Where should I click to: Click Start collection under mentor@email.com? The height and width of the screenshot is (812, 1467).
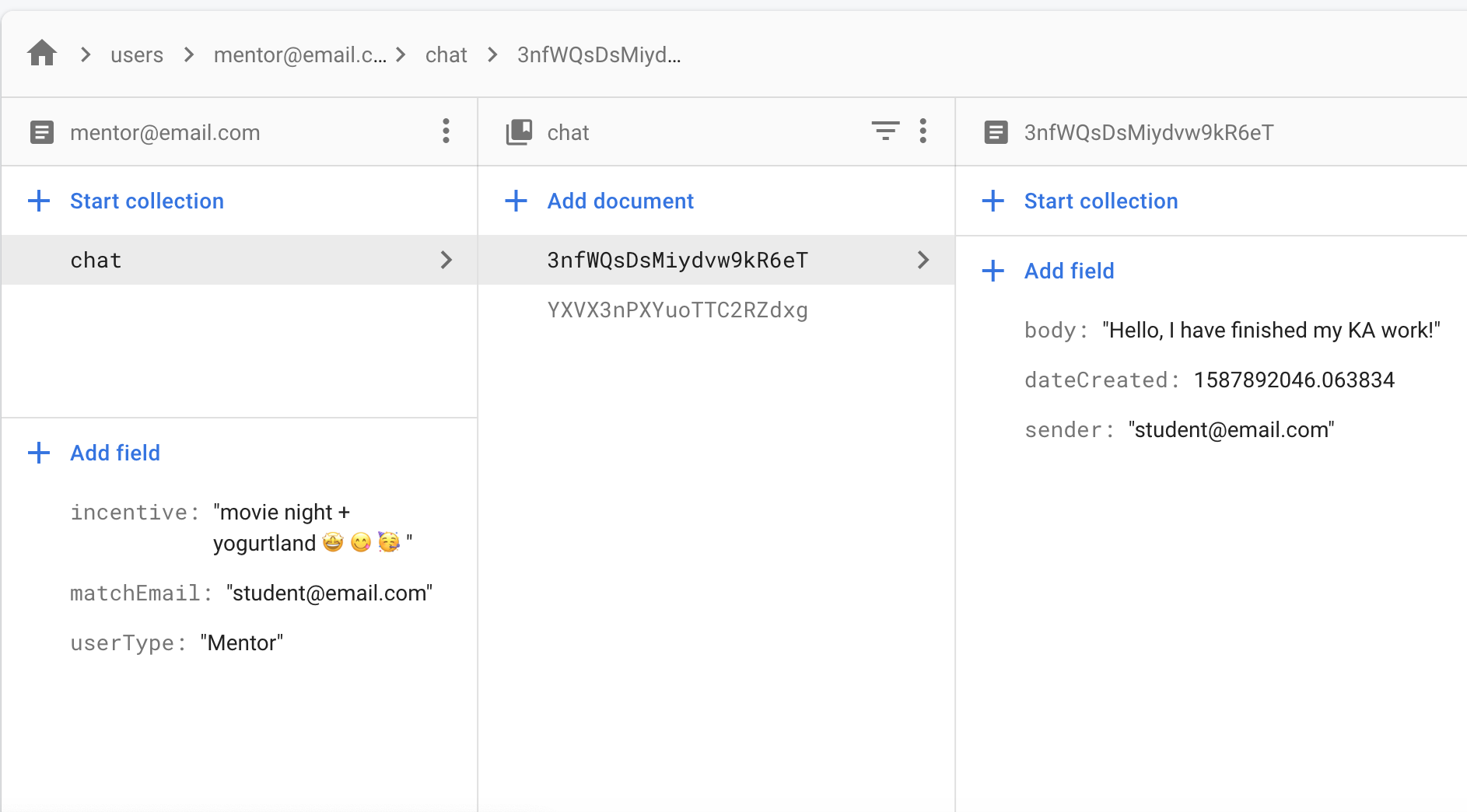click(x=146, y=201)
